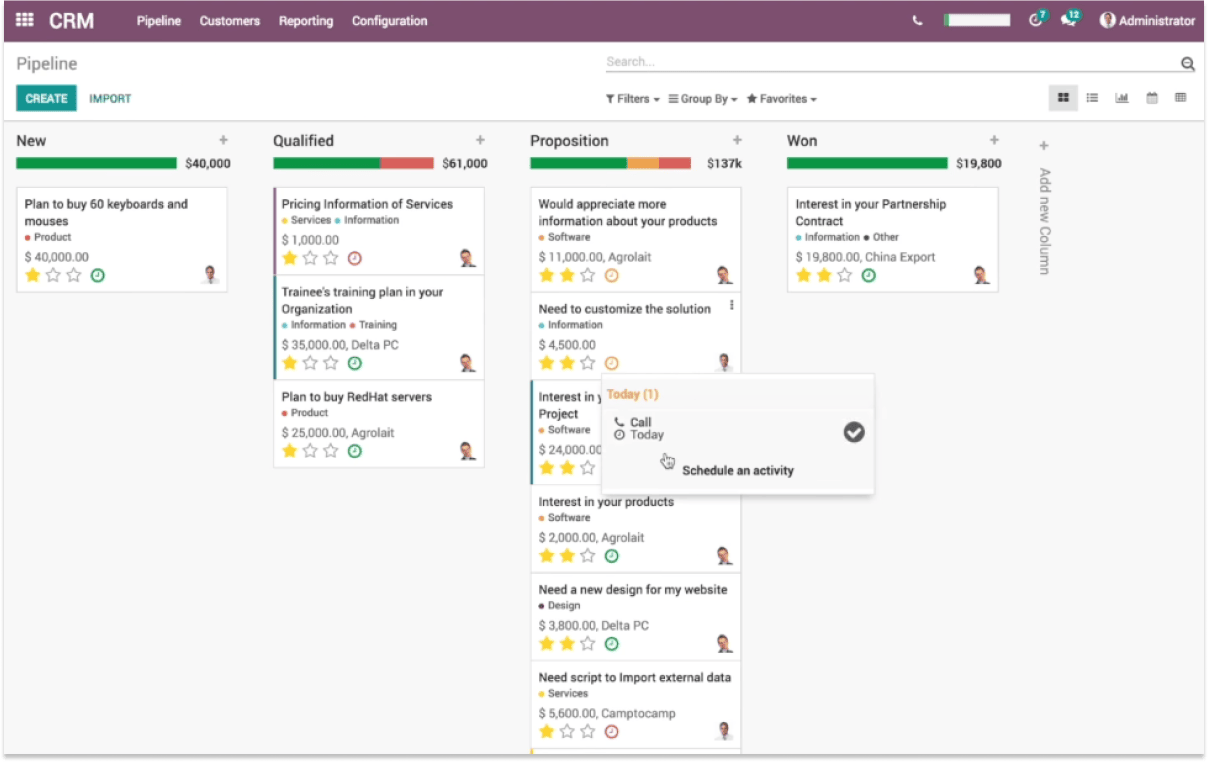Switch to list view
This screenshot has height=763, width=1208.
click(1092, 97)
